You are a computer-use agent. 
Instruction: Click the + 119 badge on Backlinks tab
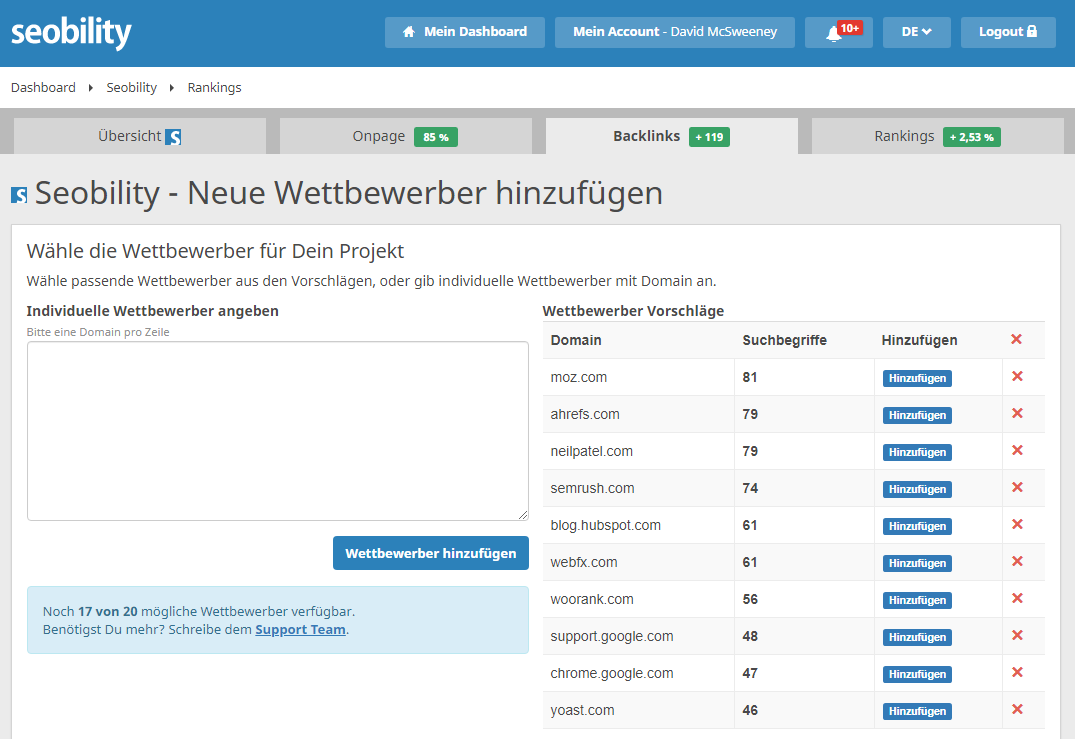coord(710,137)
